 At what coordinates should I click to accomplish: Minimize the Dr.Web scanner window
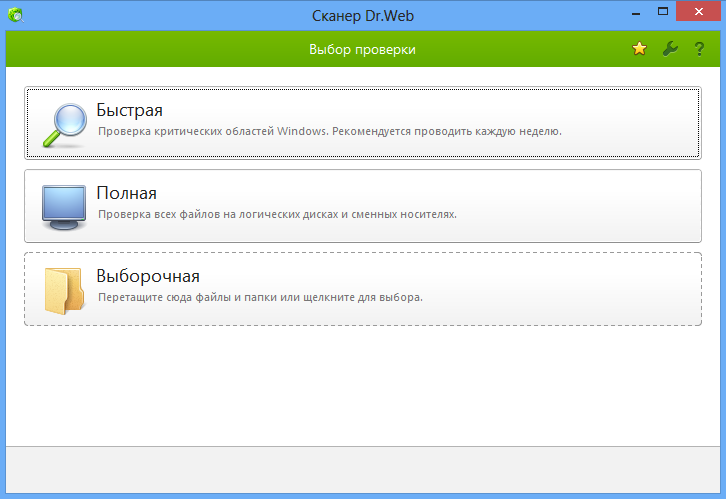(636, 13)
